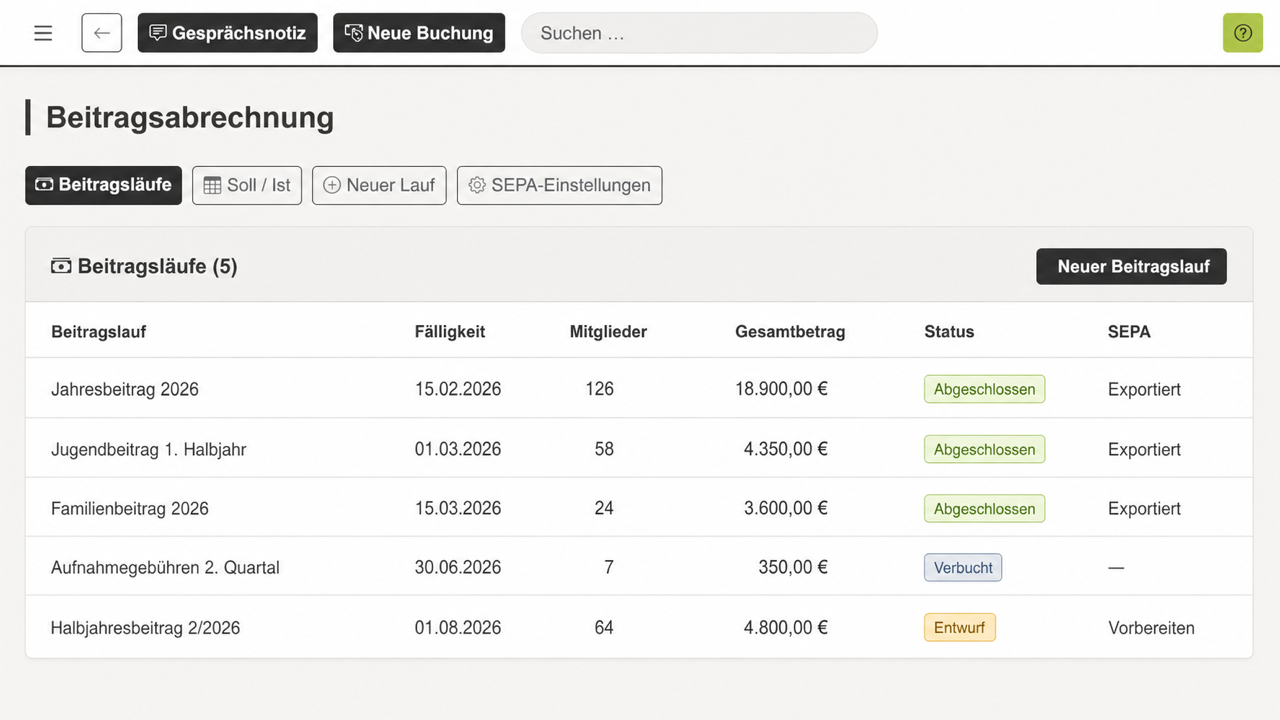Click Exportiert in the Familienbeitrag 2026 row
1280x720 pixels.
(x=1144, y=508)
